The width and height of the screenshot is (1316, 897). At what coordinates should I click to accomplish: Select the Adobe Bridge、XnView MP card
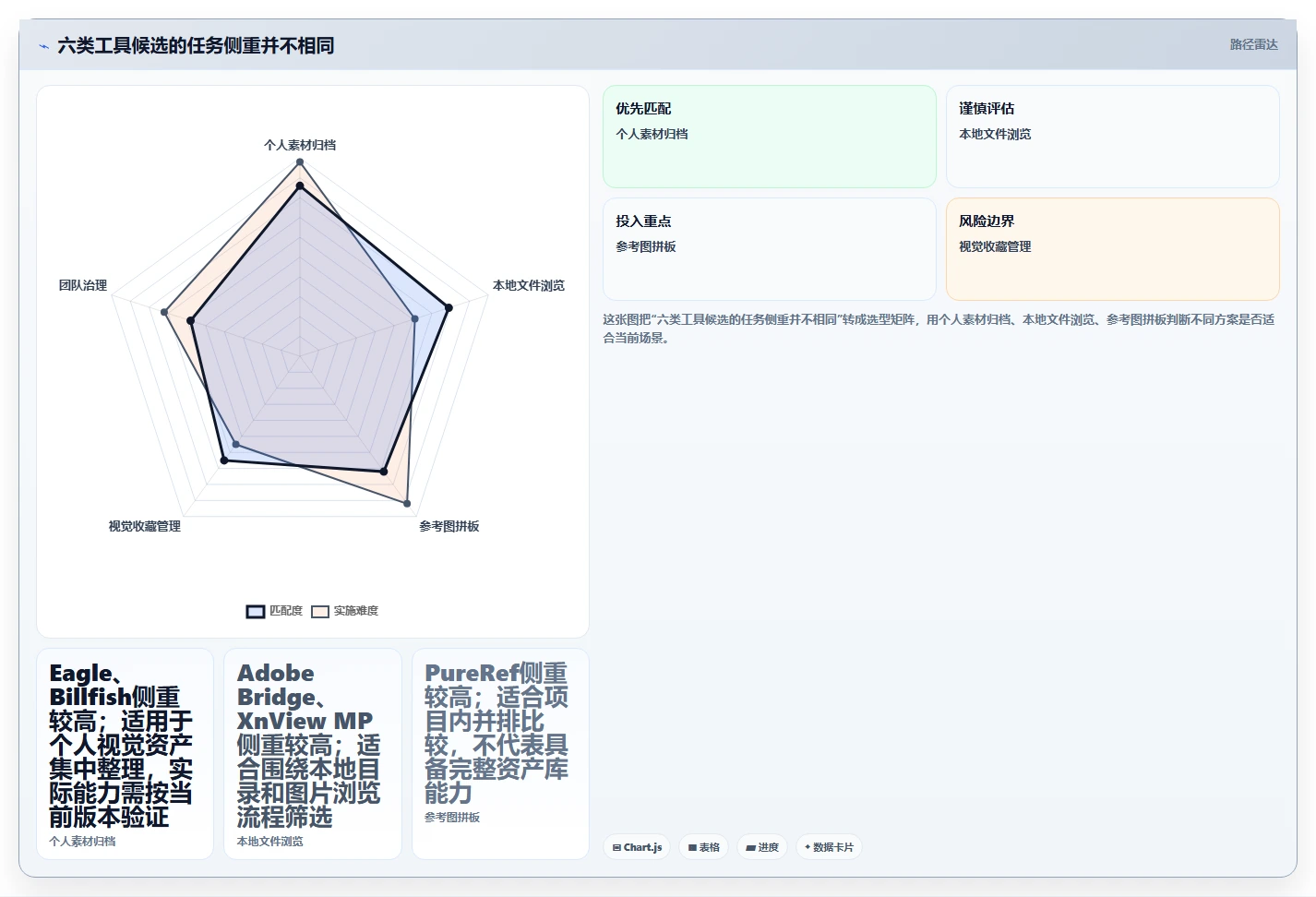pyautogui.click(x=313, y=754)
